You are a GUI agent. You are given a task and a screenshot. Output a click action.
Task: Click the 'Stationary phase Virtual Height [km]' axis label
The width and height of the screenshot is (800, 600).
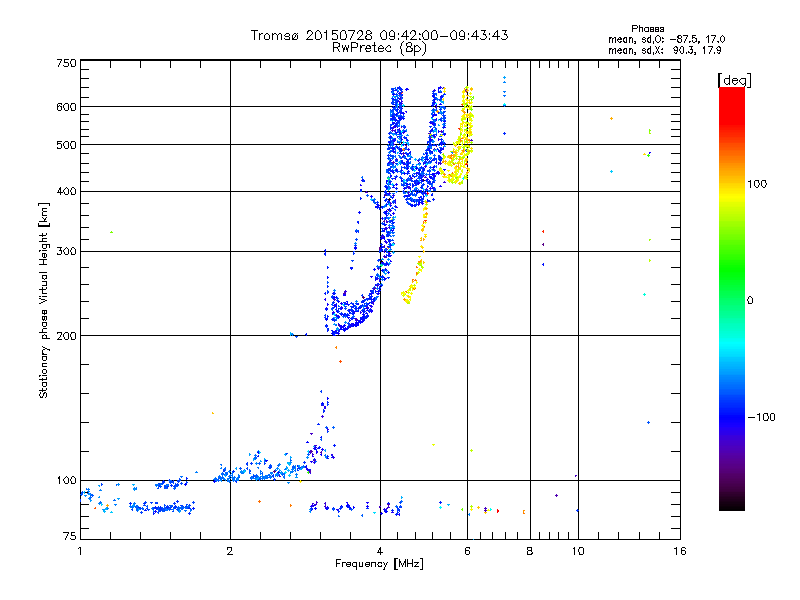pyautogui.click(x=44, y=301)
